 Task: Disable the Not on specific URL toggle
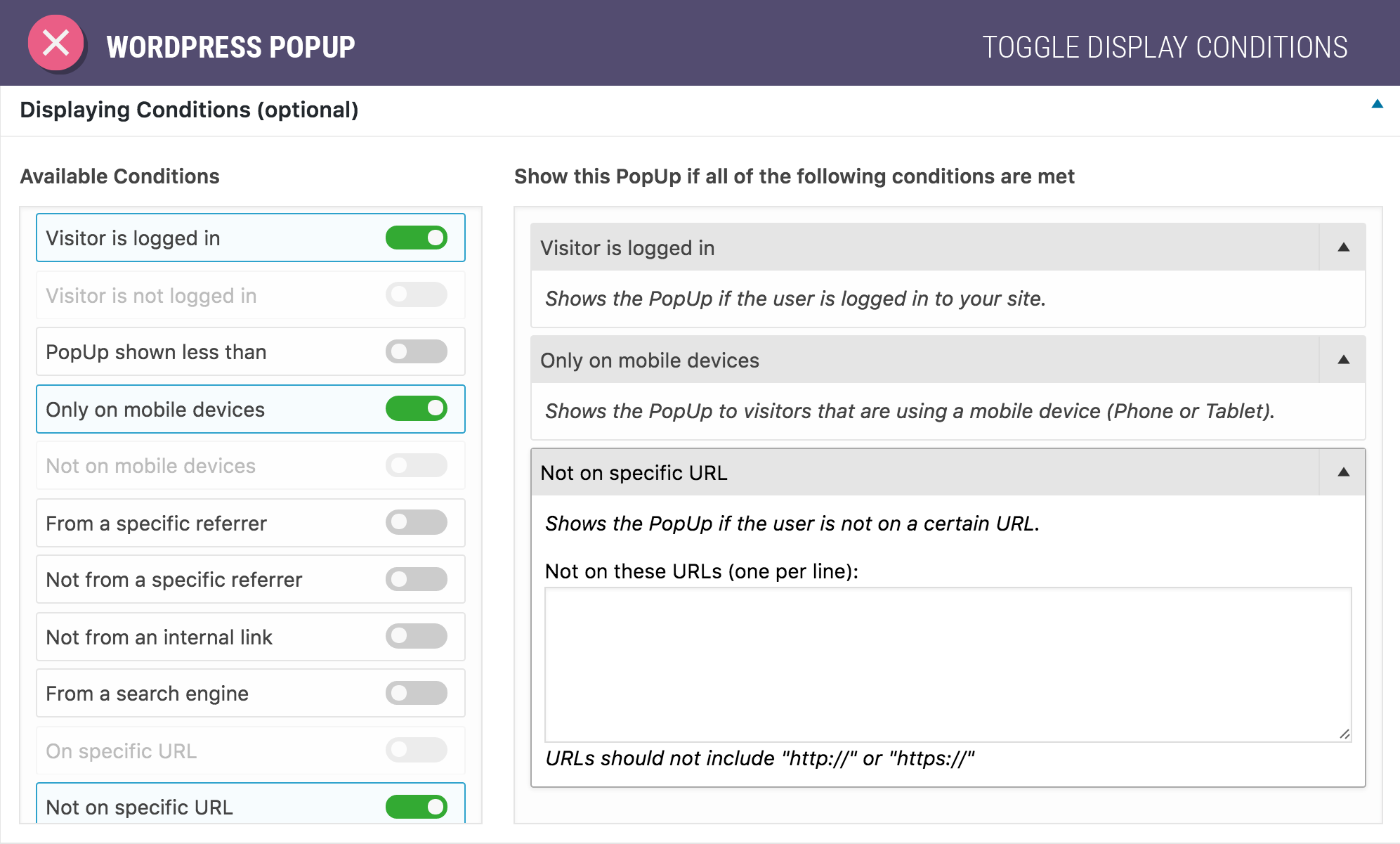[417, 807]
